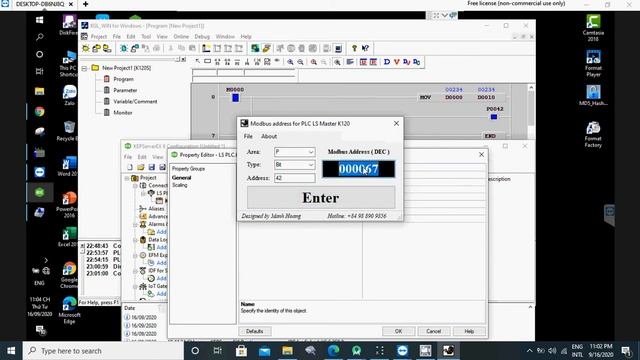
Task: Click the Open folder icon in KEPServerEX toolbar
Action: [141, 167]
